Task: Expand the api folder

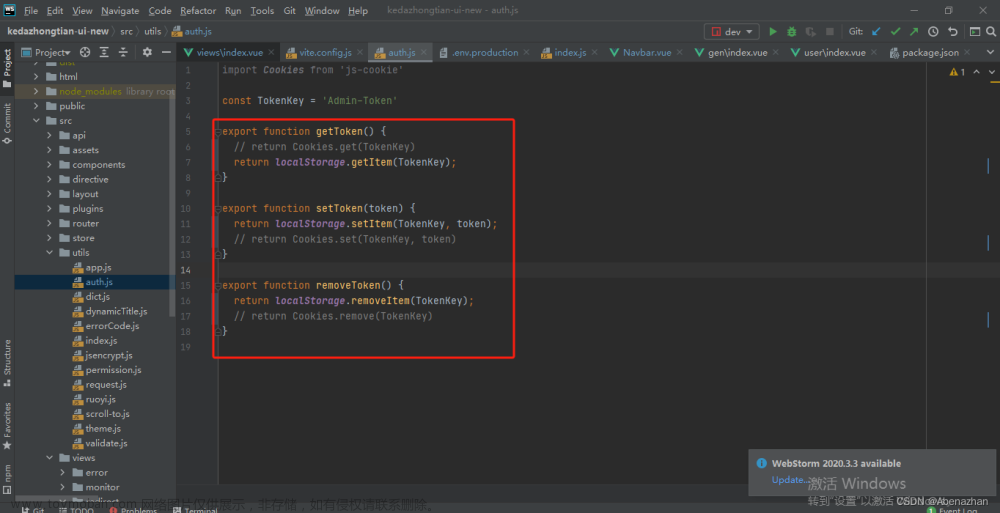Action: point(50,135)
